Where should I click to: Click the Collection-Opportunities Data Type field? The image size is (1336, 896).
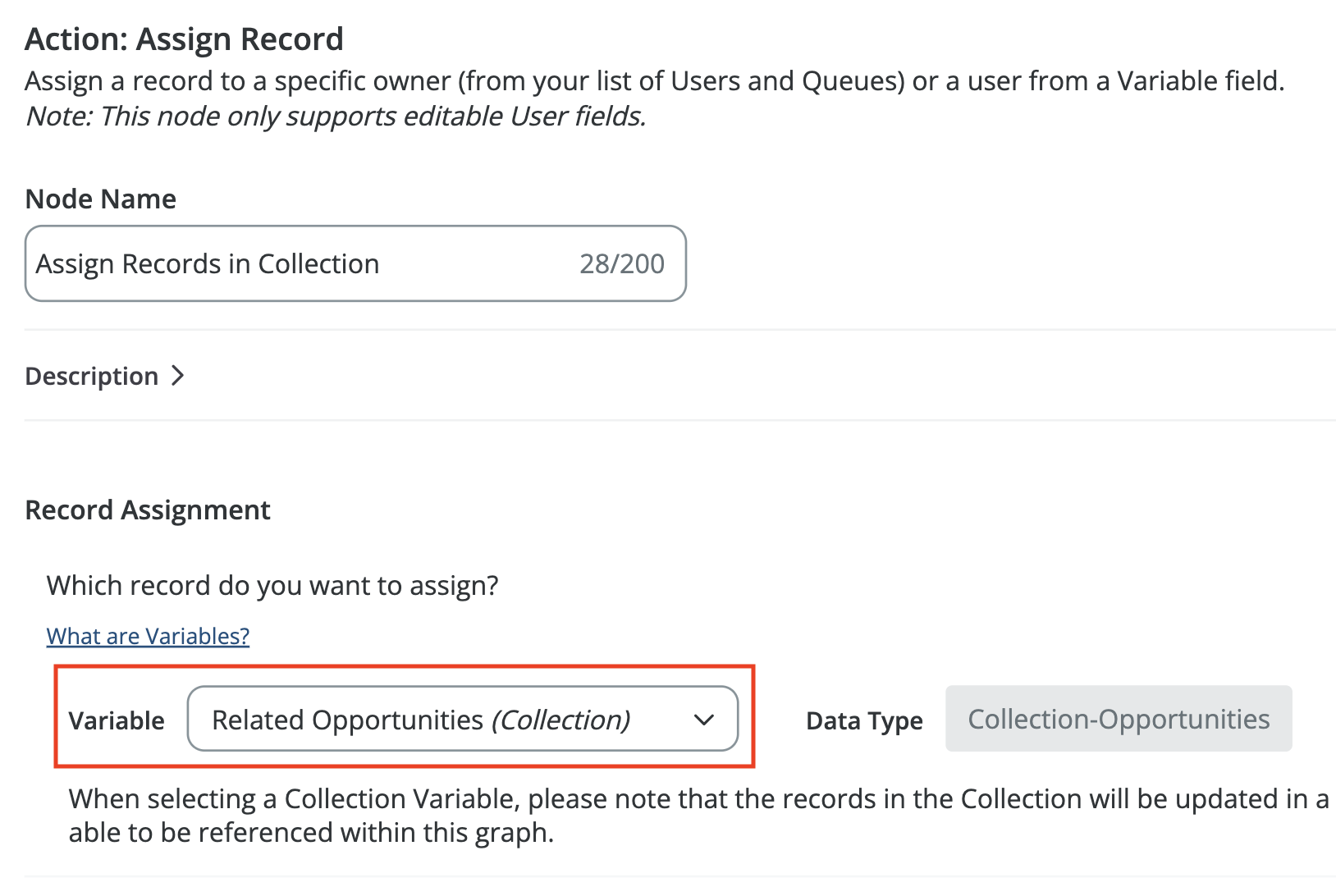tap(1118, 719)
